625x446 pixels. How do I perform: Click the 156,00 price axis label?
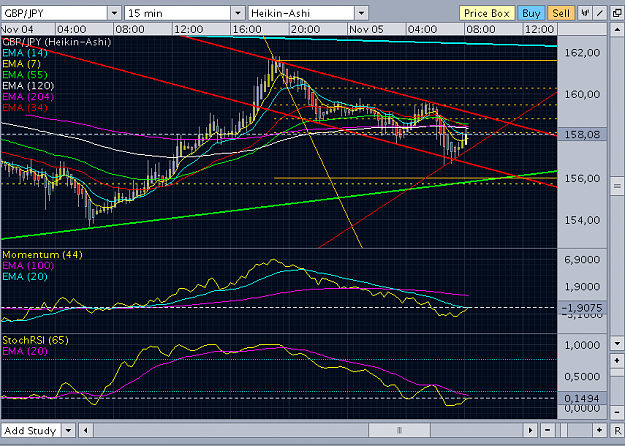click(582, 178)
